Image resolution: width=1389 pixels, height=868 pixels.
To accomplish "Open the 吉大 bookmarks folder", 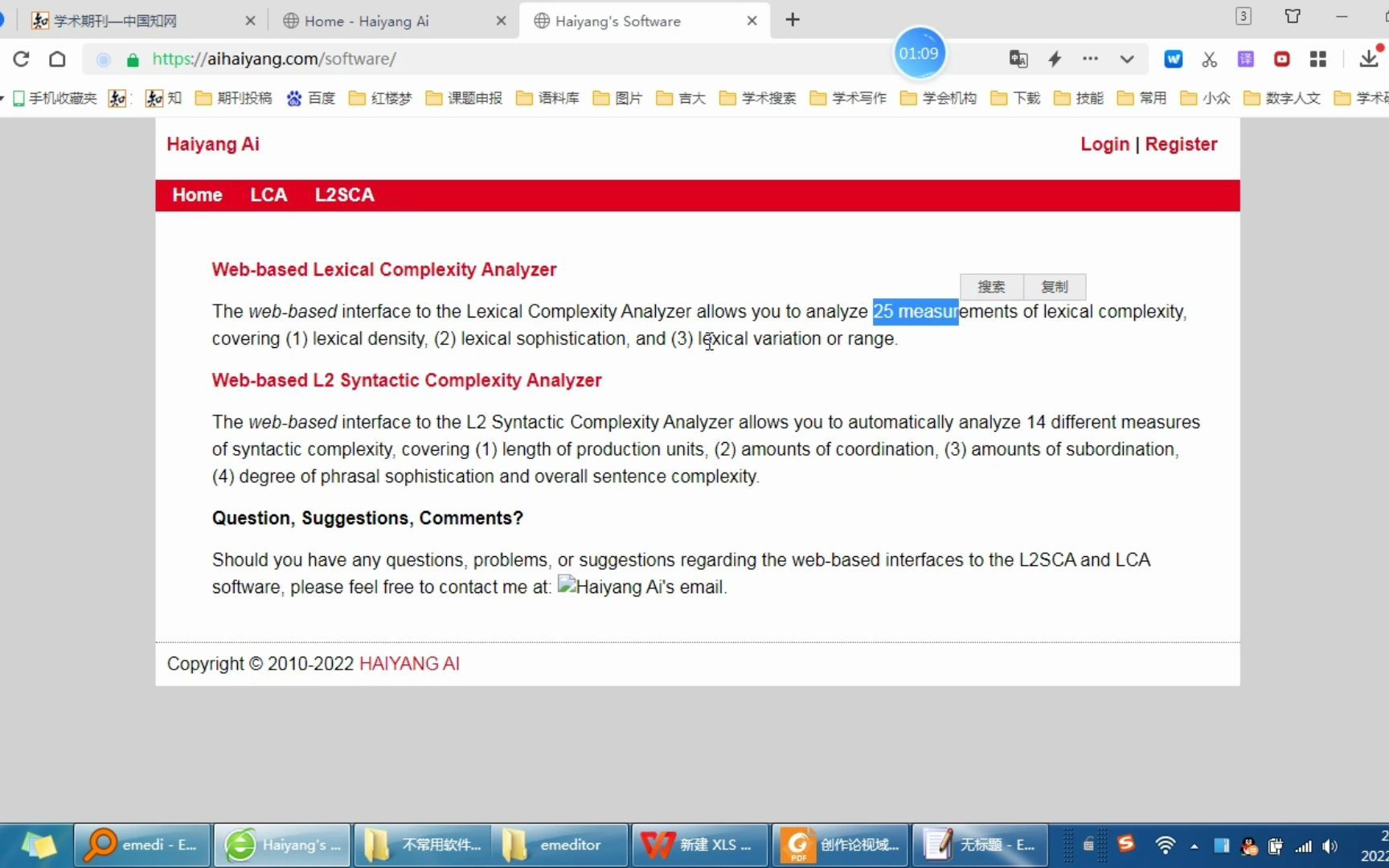I will point(681,98).
